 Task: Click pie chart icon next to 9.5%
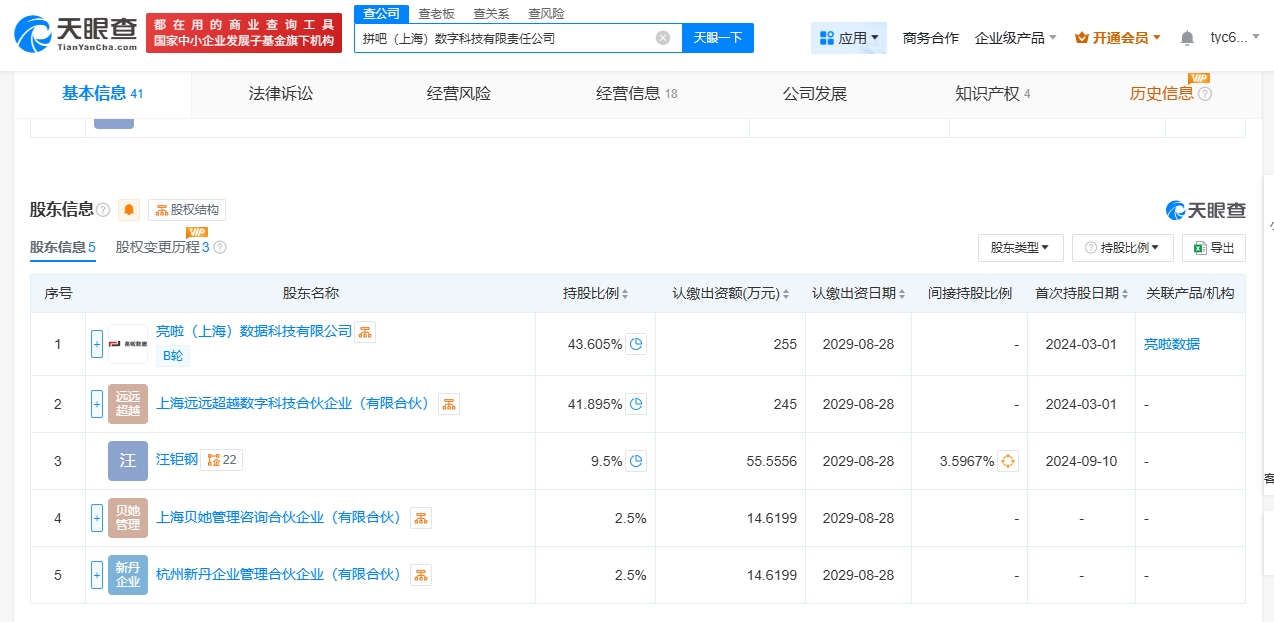click(636, 461)
